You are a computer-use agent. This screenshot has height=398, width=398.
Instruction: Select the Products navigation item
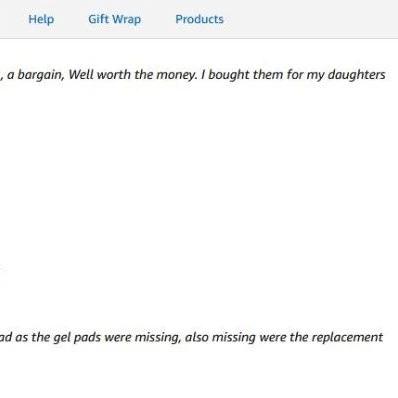(x=199, y=19)
